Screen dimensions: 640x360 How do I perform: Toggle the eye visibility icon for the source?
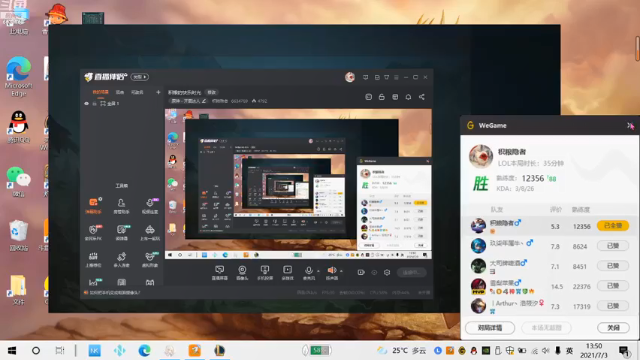87,104
